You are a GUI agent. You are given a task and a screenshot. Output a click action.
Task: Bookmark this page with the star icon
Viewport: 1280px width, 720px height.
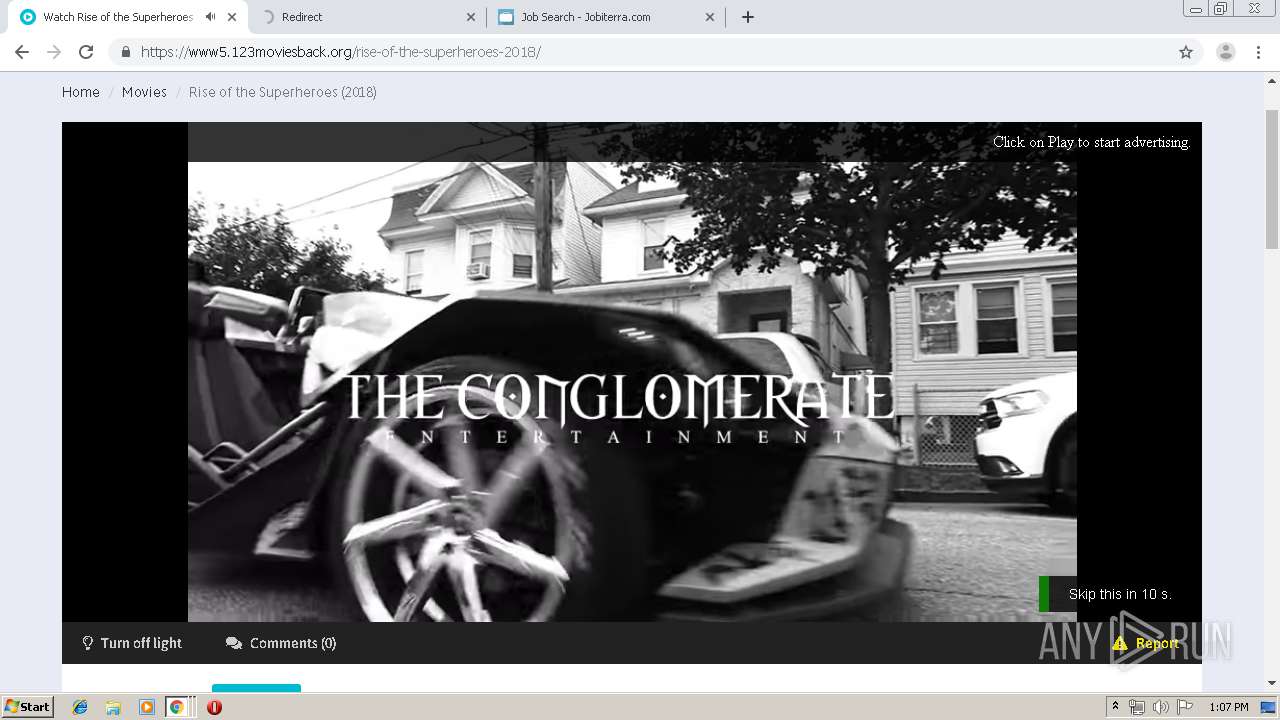tap(1186, 52)
